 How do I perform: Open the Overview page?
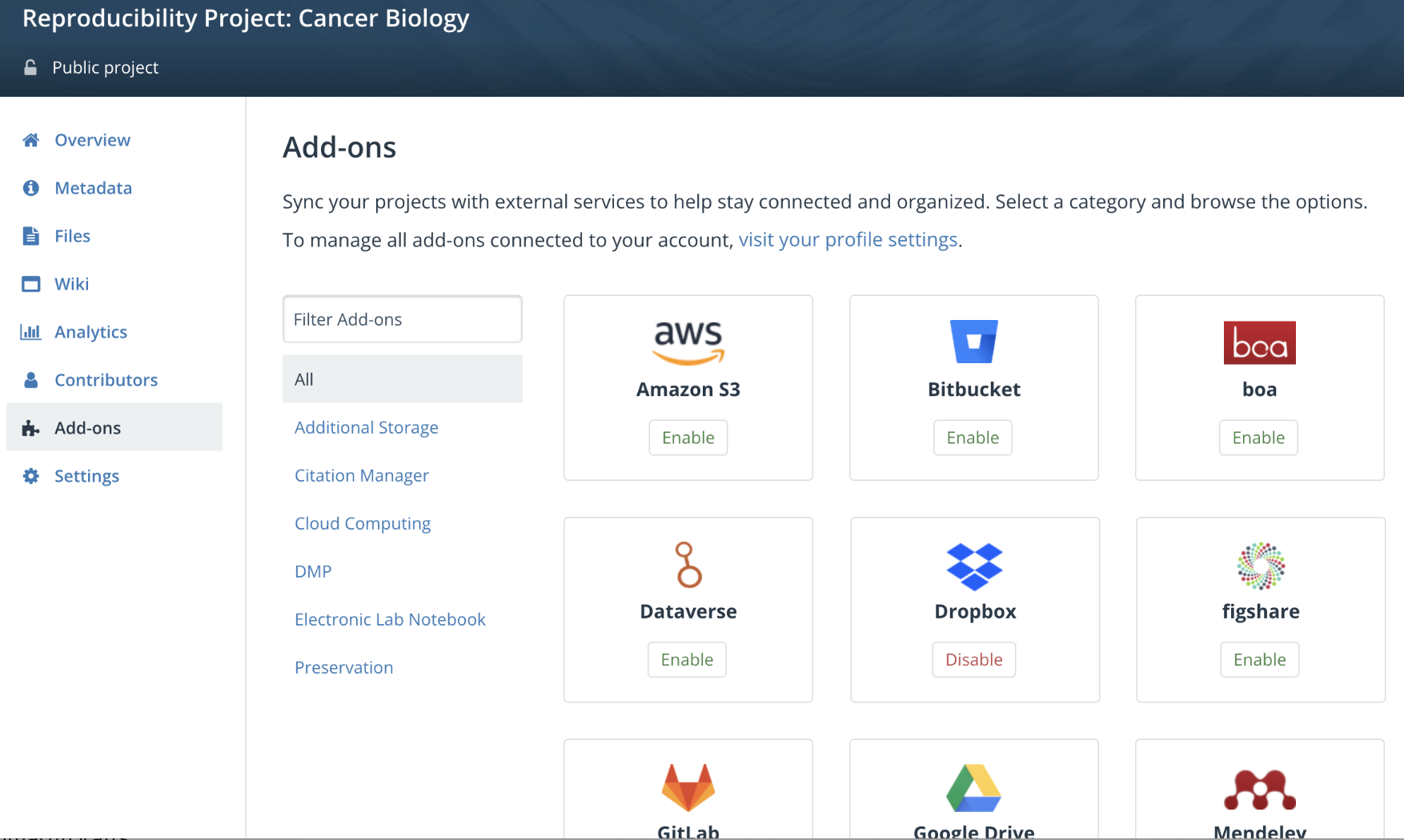(92, 140)
